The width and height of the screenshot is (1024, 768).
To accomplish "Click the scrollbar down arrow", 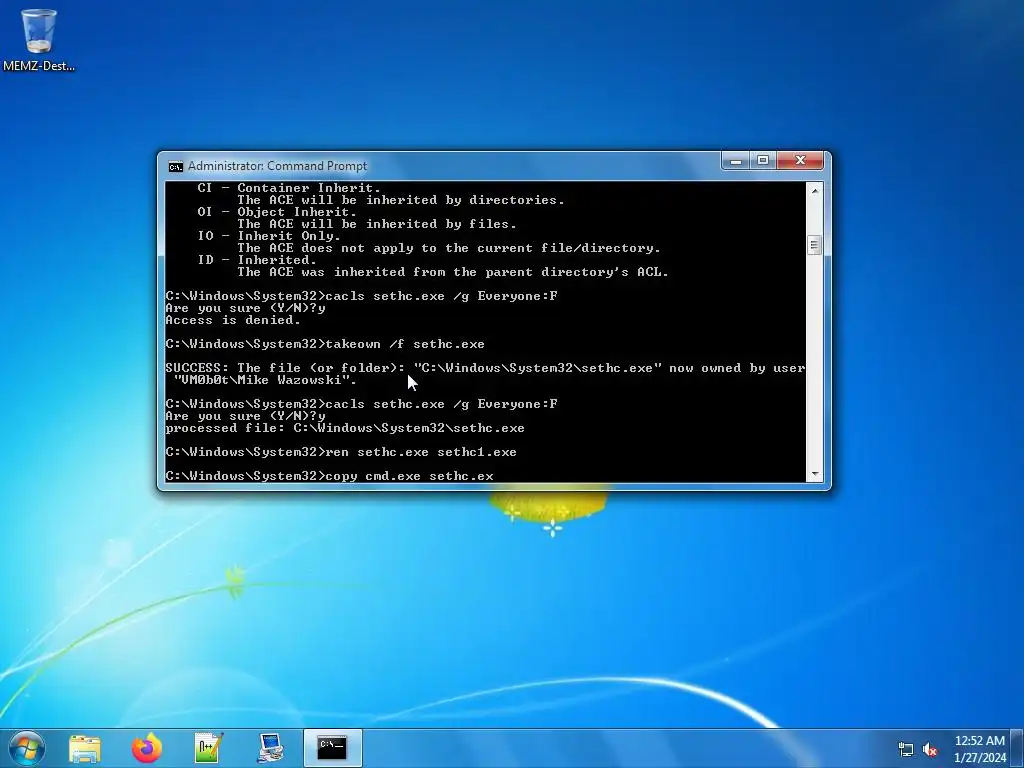I will pos(814,473).
